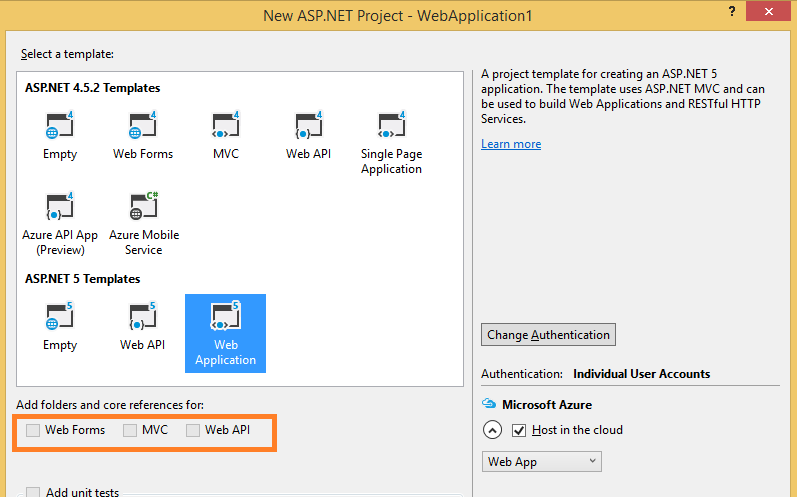The width and height of the screenshot is (797, 497).
Task: Collapse the Microsoft Azure section chevron
Action: (x=492, y=430)
